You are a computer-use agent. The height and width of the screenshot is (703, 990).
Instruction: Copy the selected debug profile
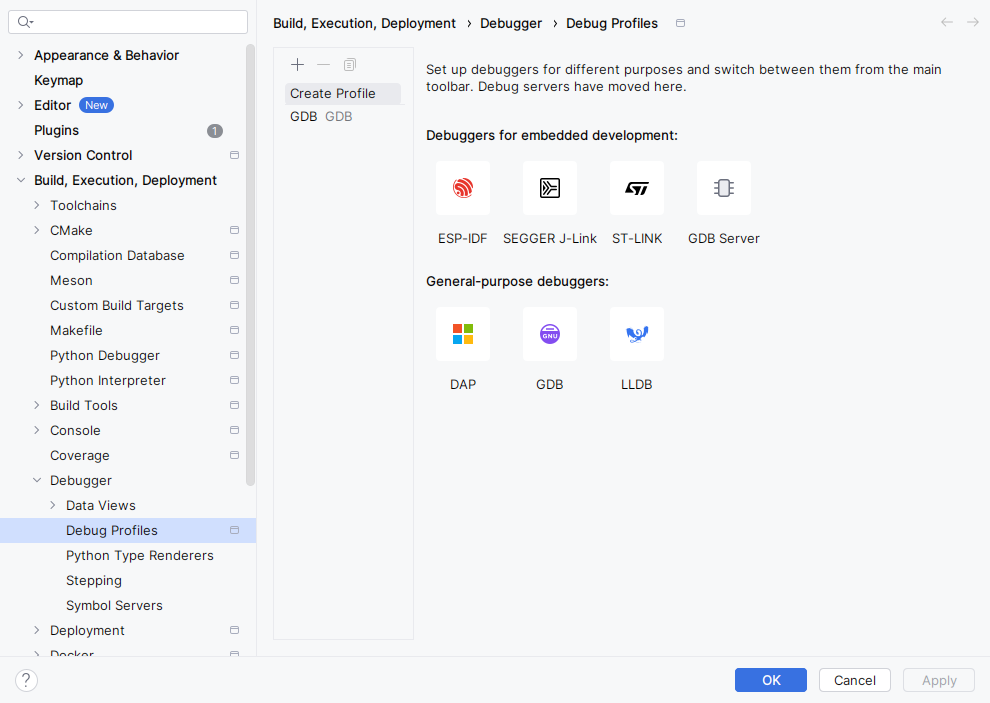[350, 64]
